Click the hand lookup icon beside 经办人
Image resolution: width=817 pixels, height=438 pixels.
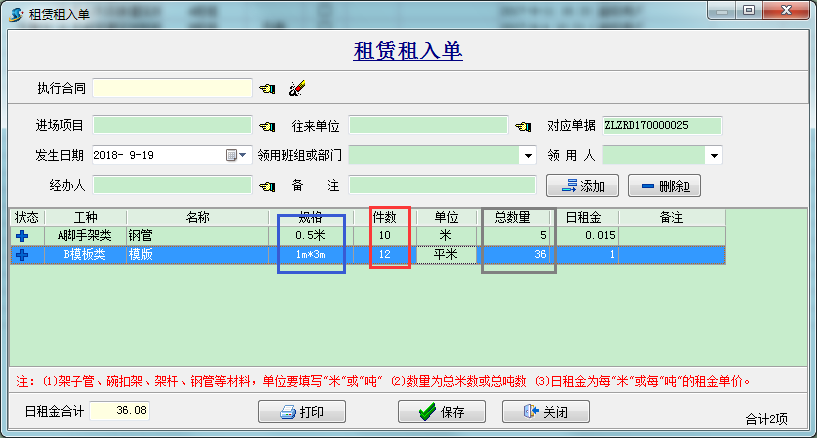point(267,185)
